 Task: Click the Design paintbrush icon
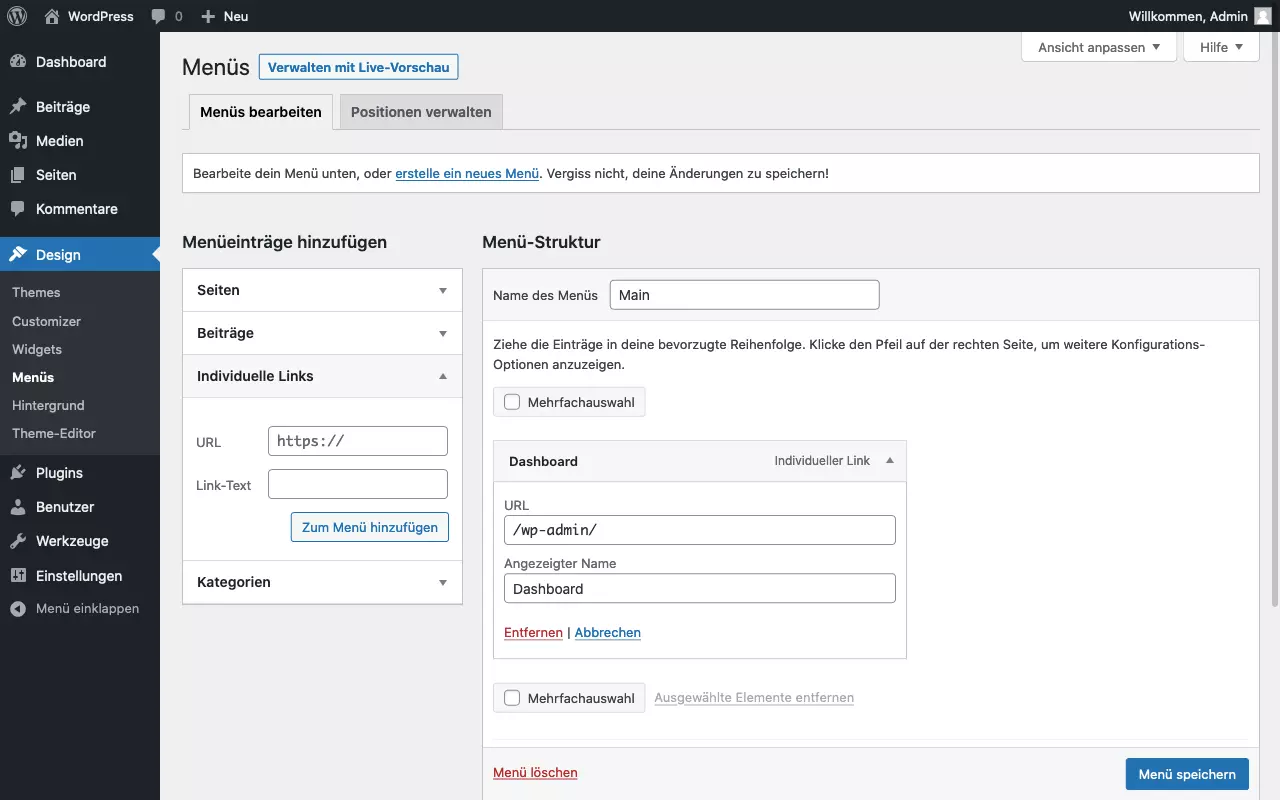pos(18,255)
